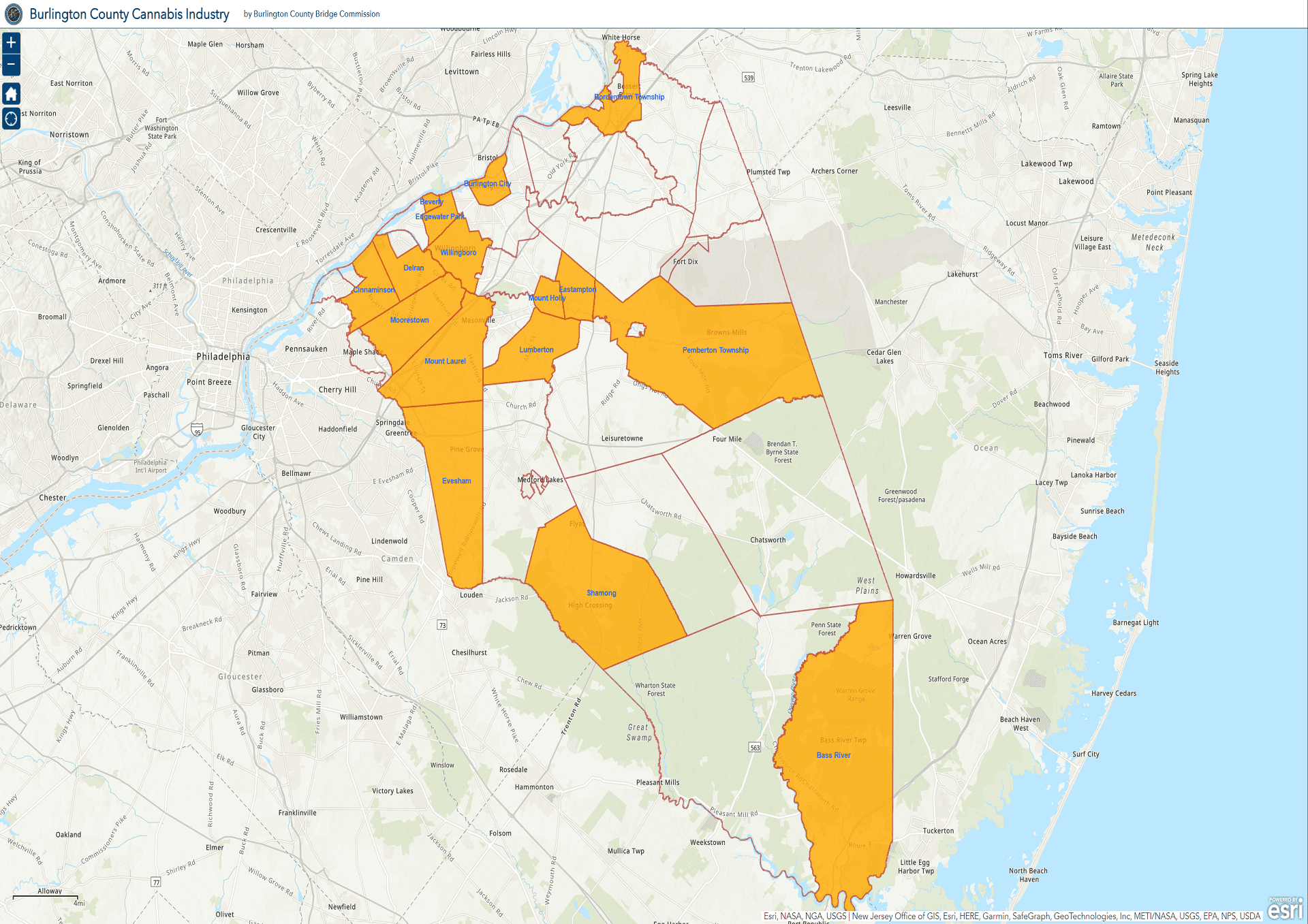Click the route 77 highway shield
This screenshot has height=924, width=1308.
(x=156, y=882)
